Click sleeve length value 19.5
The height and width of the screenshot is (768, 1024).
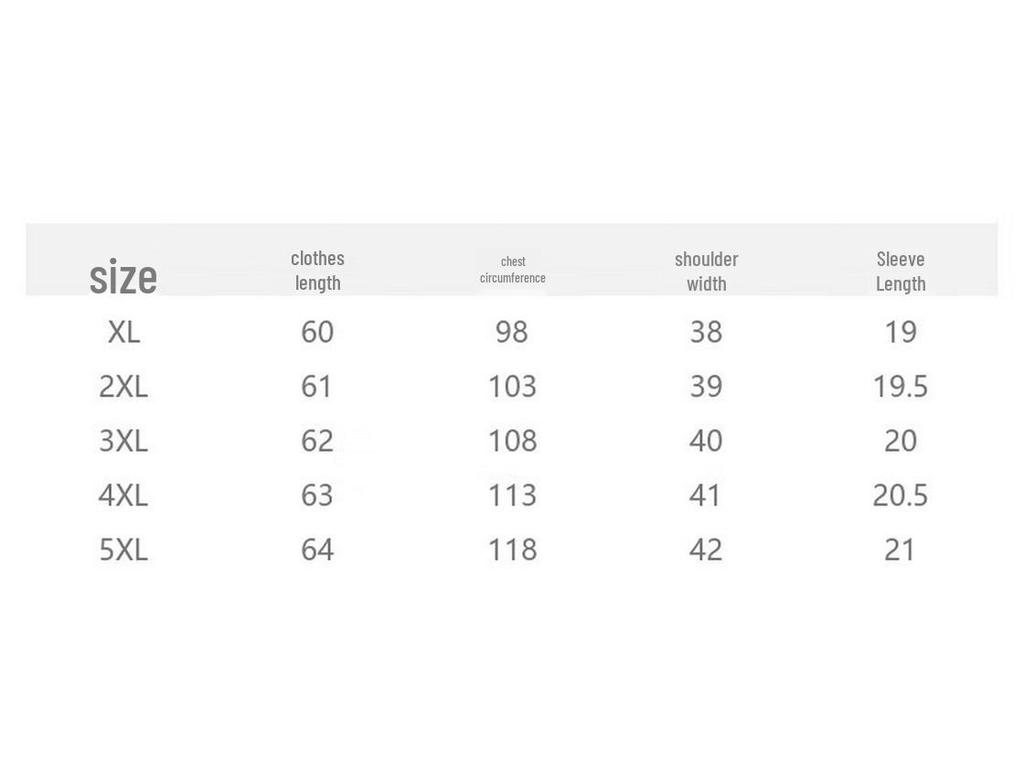tap(900, 386)
